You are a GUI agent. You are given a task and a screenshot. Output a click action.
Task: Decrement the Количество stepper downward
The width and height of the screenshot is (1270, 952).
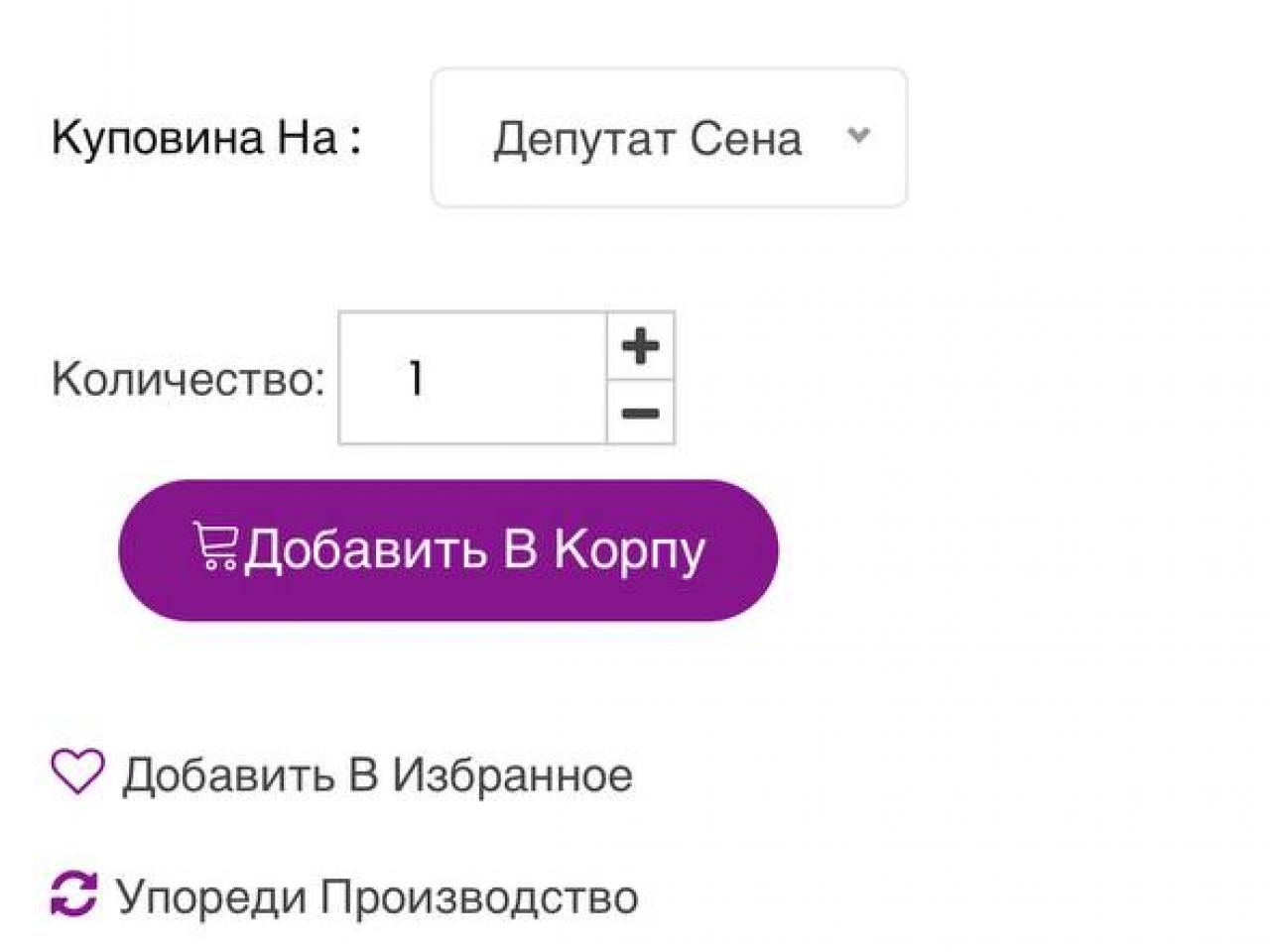pyautogui.click(x=641, y=413)
